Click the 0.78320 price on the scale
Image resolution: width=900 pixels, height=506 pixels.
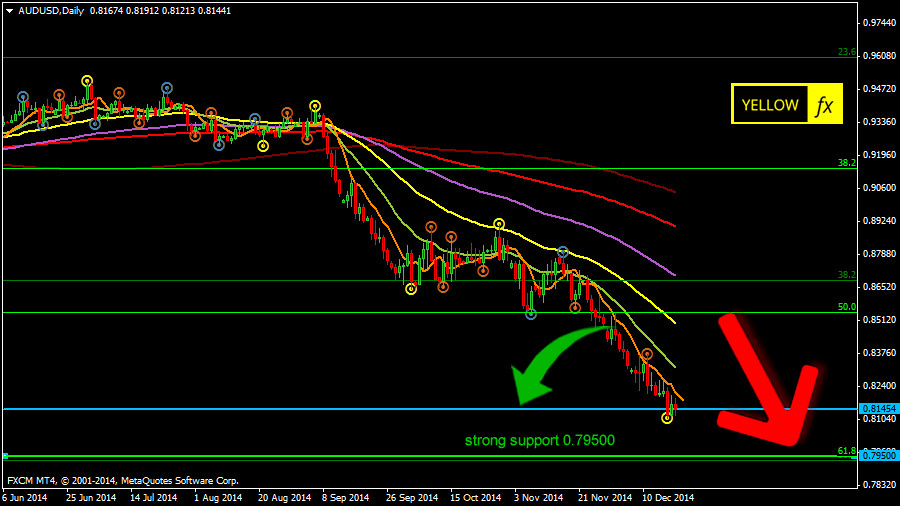coord(878,484)
